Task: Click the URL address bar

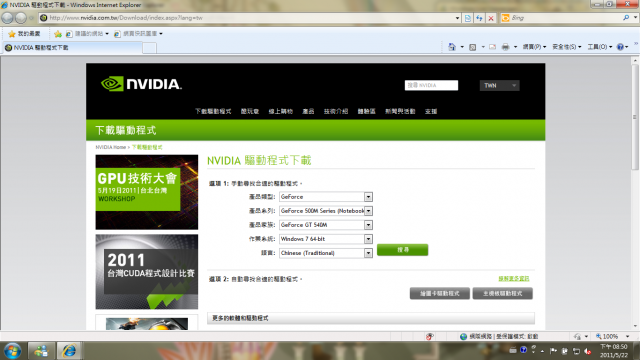Action: pos(247,18)
